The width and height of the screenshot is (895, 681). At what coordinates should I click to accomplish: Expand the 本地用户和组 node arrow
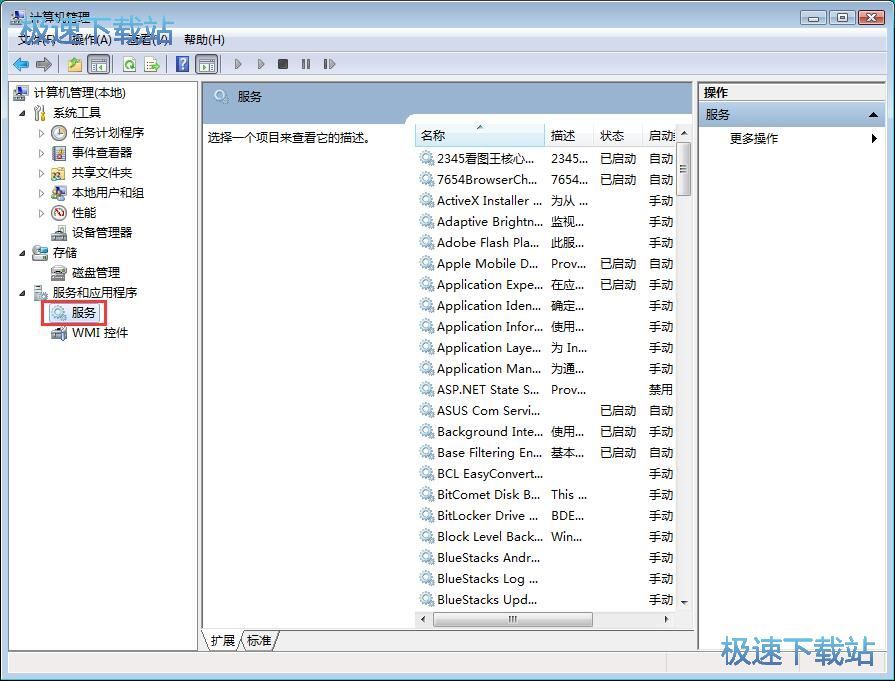point(41,193)
